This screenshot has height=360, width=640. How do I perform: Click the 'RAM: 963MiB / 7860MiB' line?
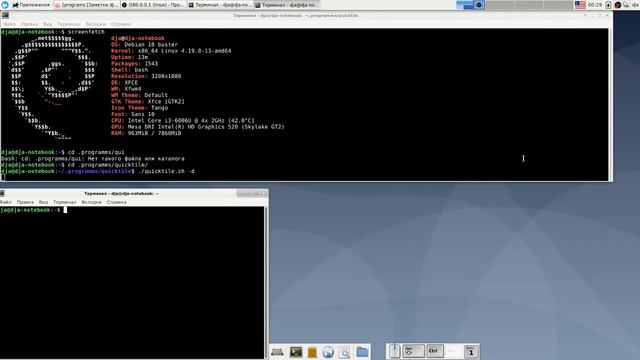(x=146, y=133)
